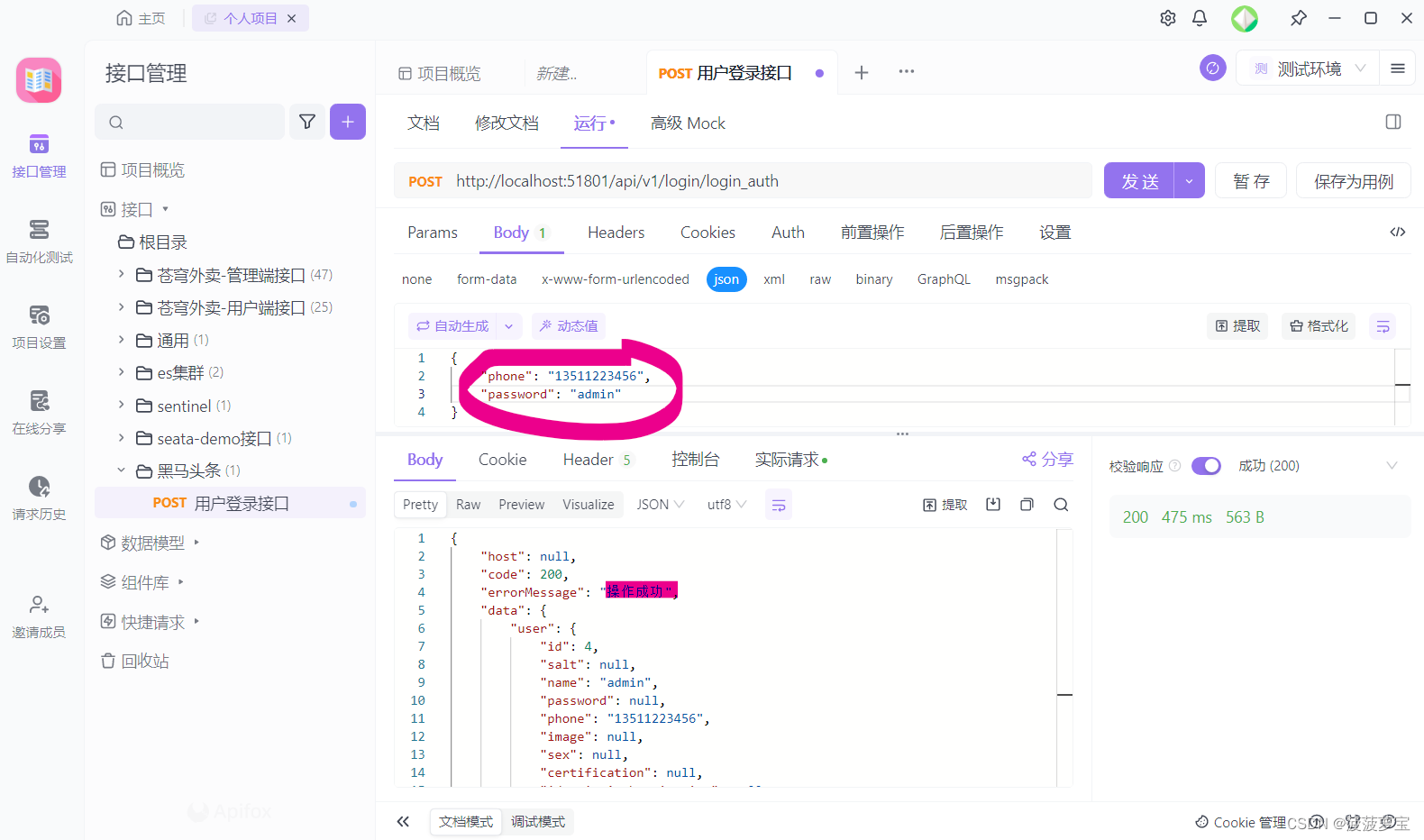1424x840 pixels.
Task: Click the pin window icon
Action: (1298, 18)
